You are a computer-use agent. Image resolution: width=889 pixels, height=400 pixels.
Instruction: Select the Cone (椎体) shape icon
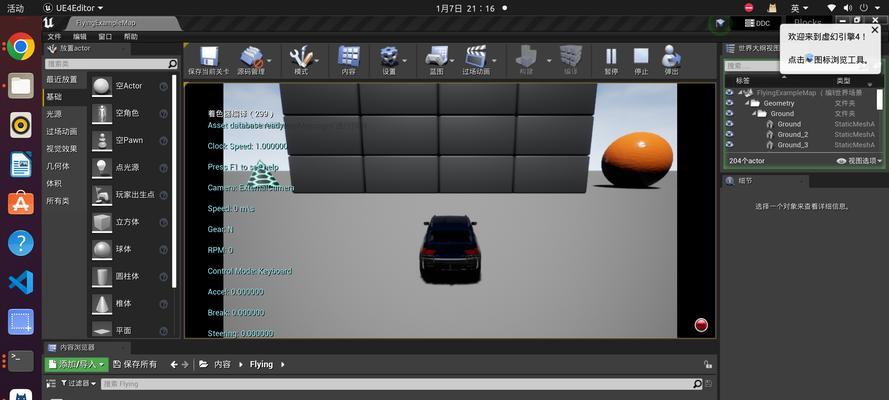(x=102, y=304)
